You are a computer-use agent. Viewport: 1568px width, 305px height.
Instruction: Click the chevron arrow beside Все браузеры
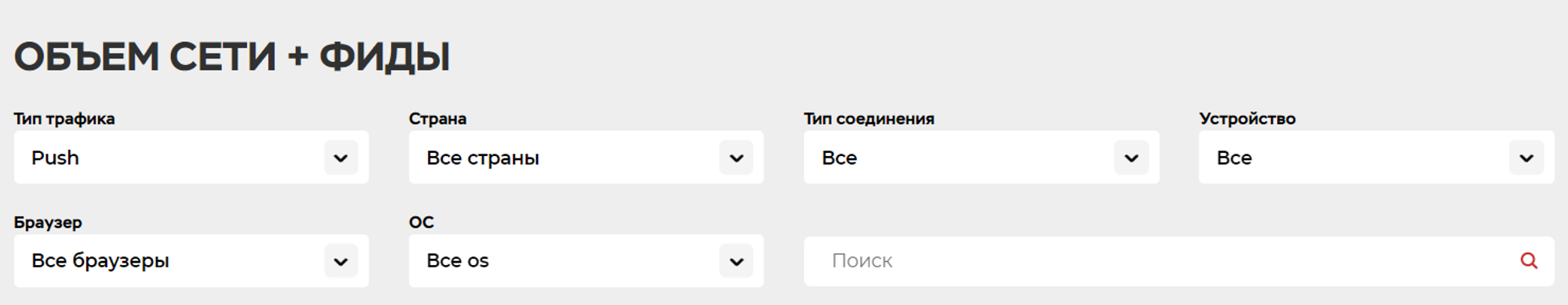coord(341,261)
